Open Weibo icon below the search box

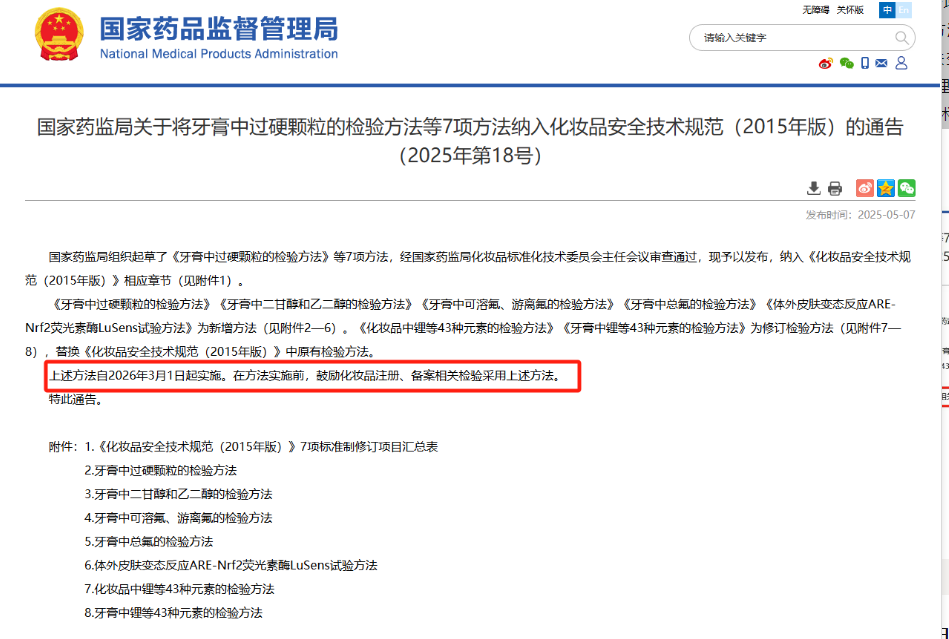coord(825,64)
